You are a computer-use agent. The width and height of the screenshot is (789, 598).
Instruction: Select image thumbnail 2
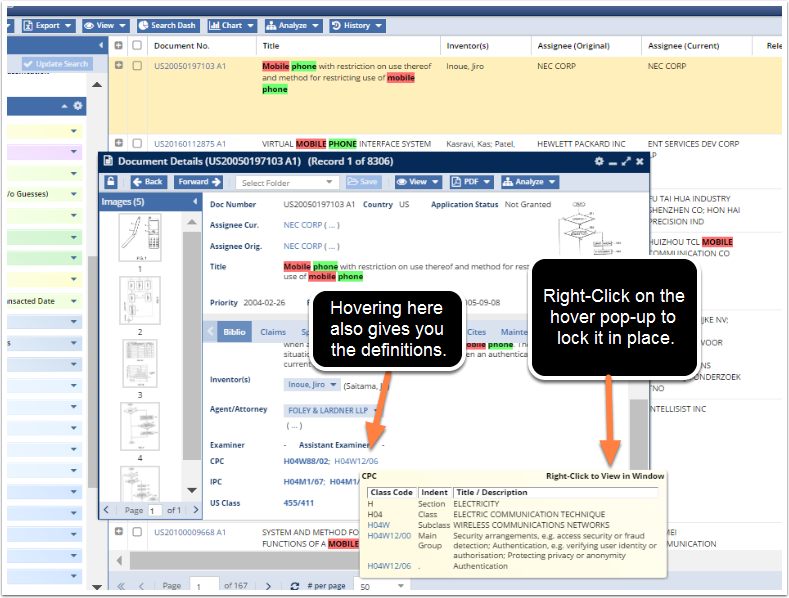pyautogui.click(x=140, y=301)
